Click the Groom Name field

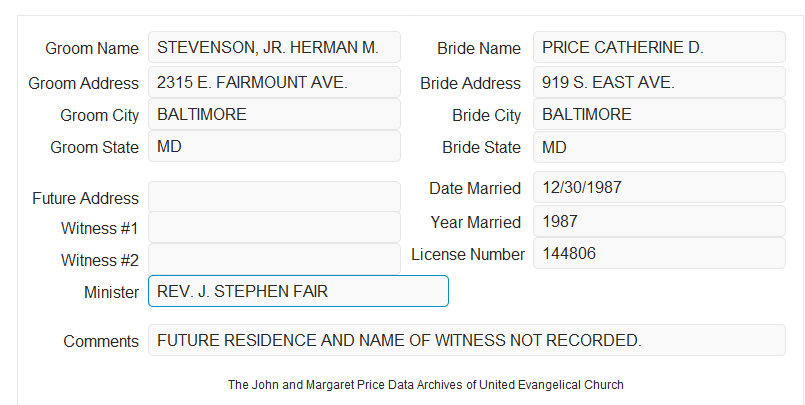click(x=274, y=47)
